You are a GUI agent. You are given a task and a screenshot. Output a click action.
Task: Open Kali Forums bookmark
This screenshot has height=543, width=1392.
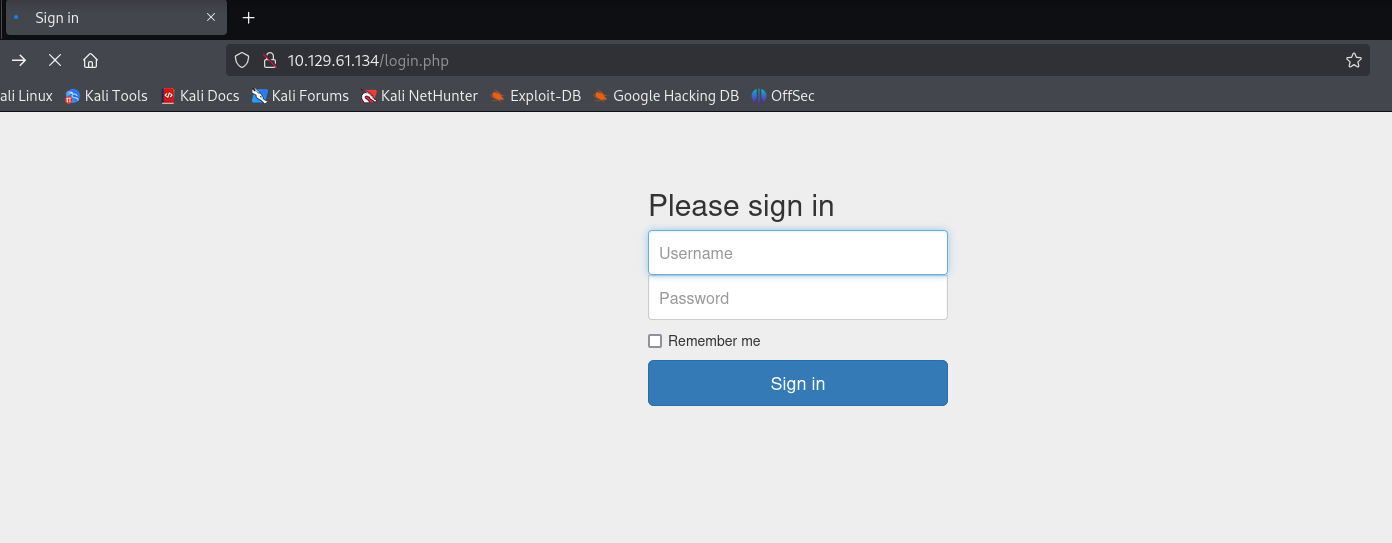pos(300,96)
